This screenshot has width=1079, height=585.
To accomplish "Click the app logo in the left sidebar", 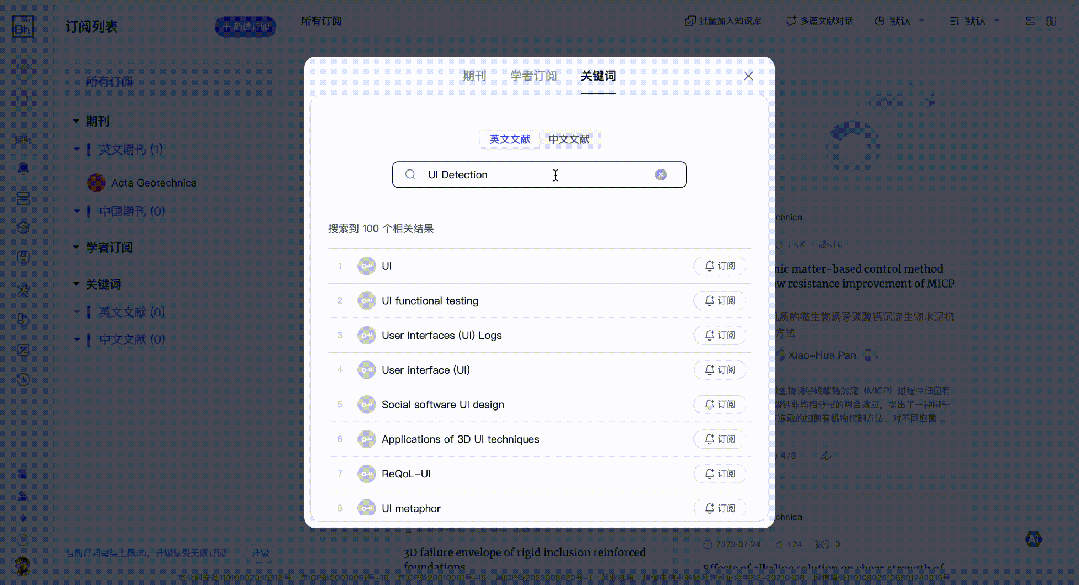I will coord(22,27).
